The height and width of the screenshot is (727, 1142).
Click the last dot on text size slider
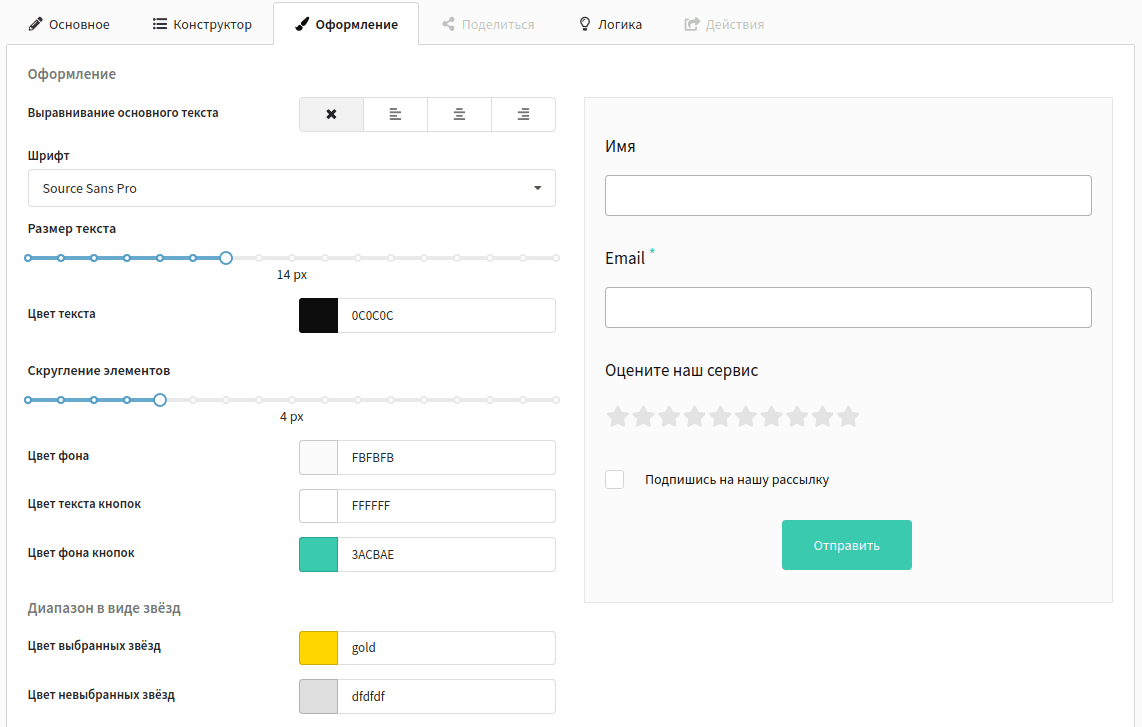click(556, 258)
